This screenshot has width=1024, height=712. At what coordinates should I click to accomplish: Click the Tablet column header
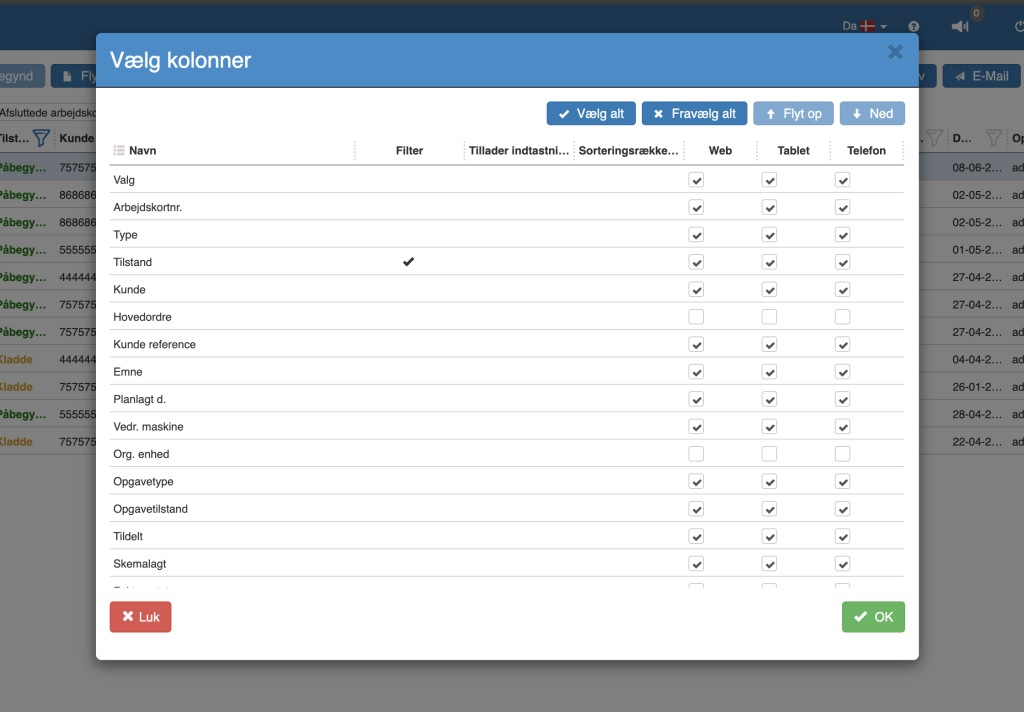[x=793, y=150]
